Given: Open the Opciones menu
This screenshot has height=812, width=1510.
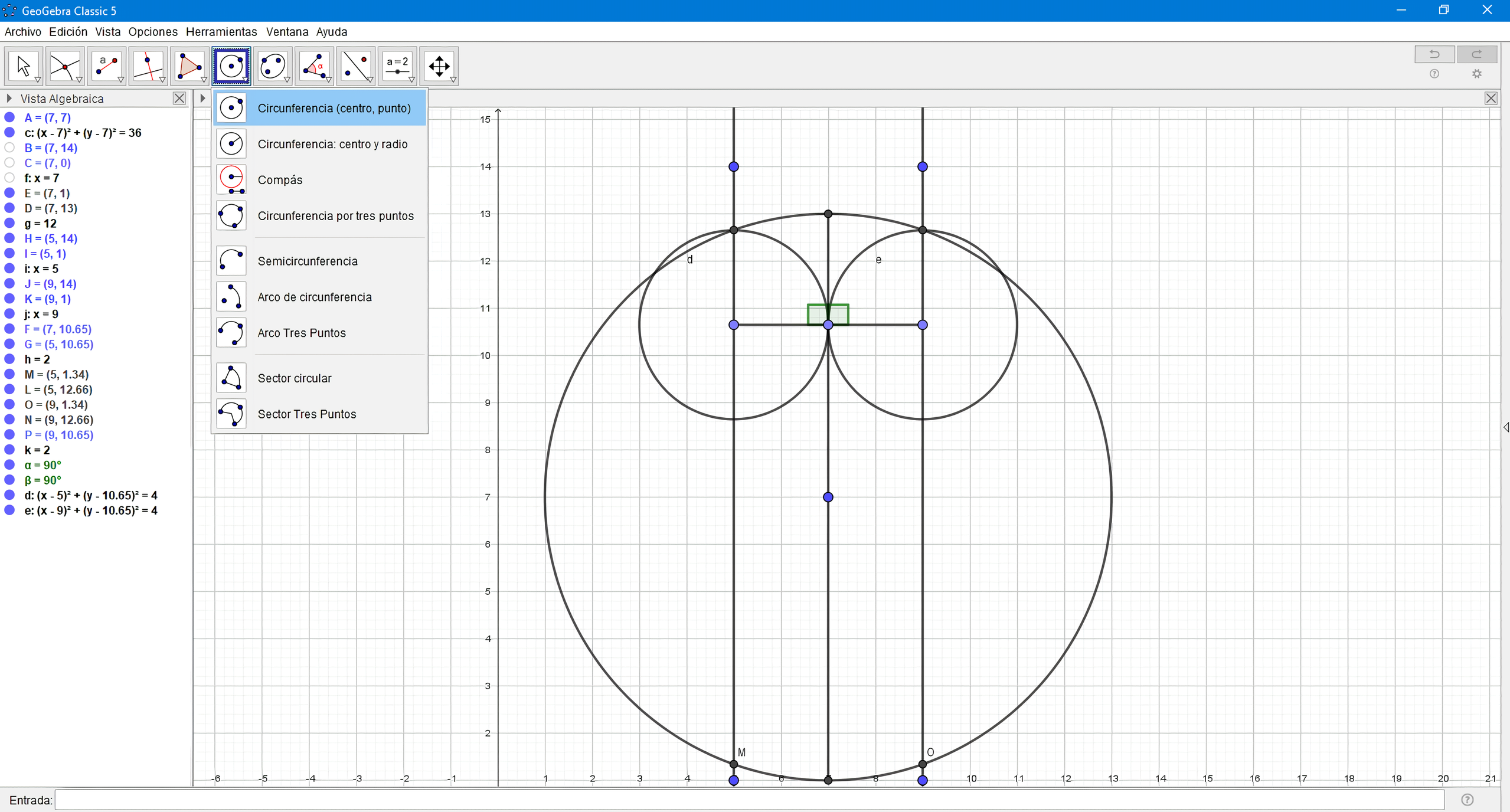Looking at the screenshot, I should point(153,32).
